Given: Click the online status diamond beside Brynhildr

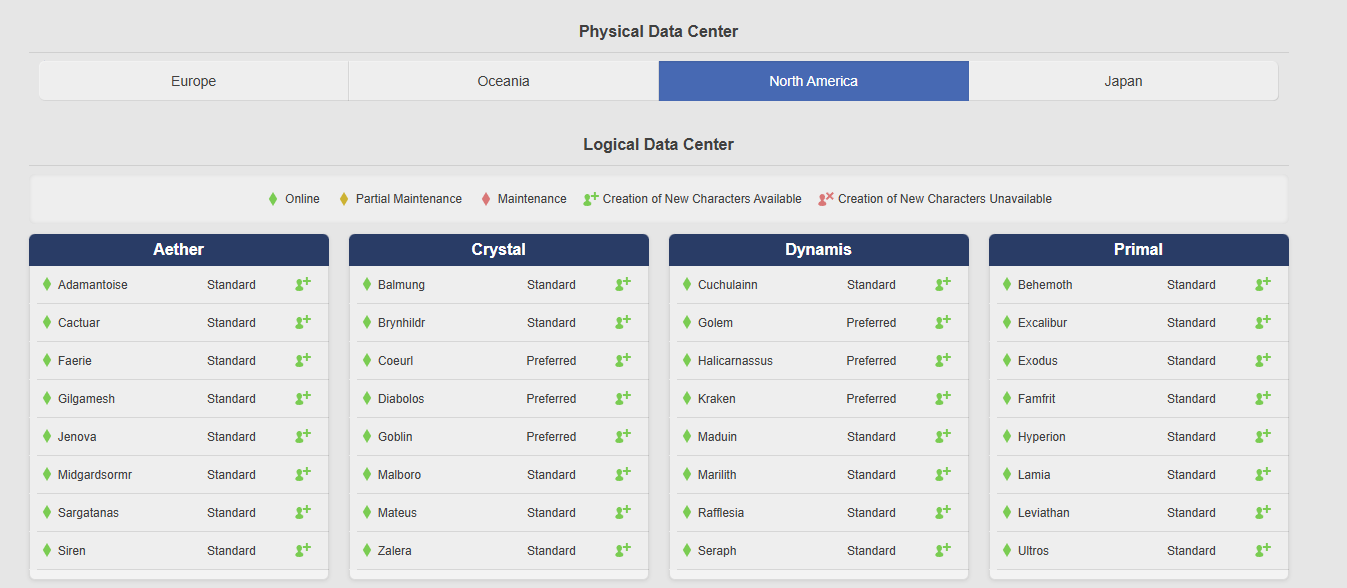Looking at the screenshot, I should click(x=367, y=322).
